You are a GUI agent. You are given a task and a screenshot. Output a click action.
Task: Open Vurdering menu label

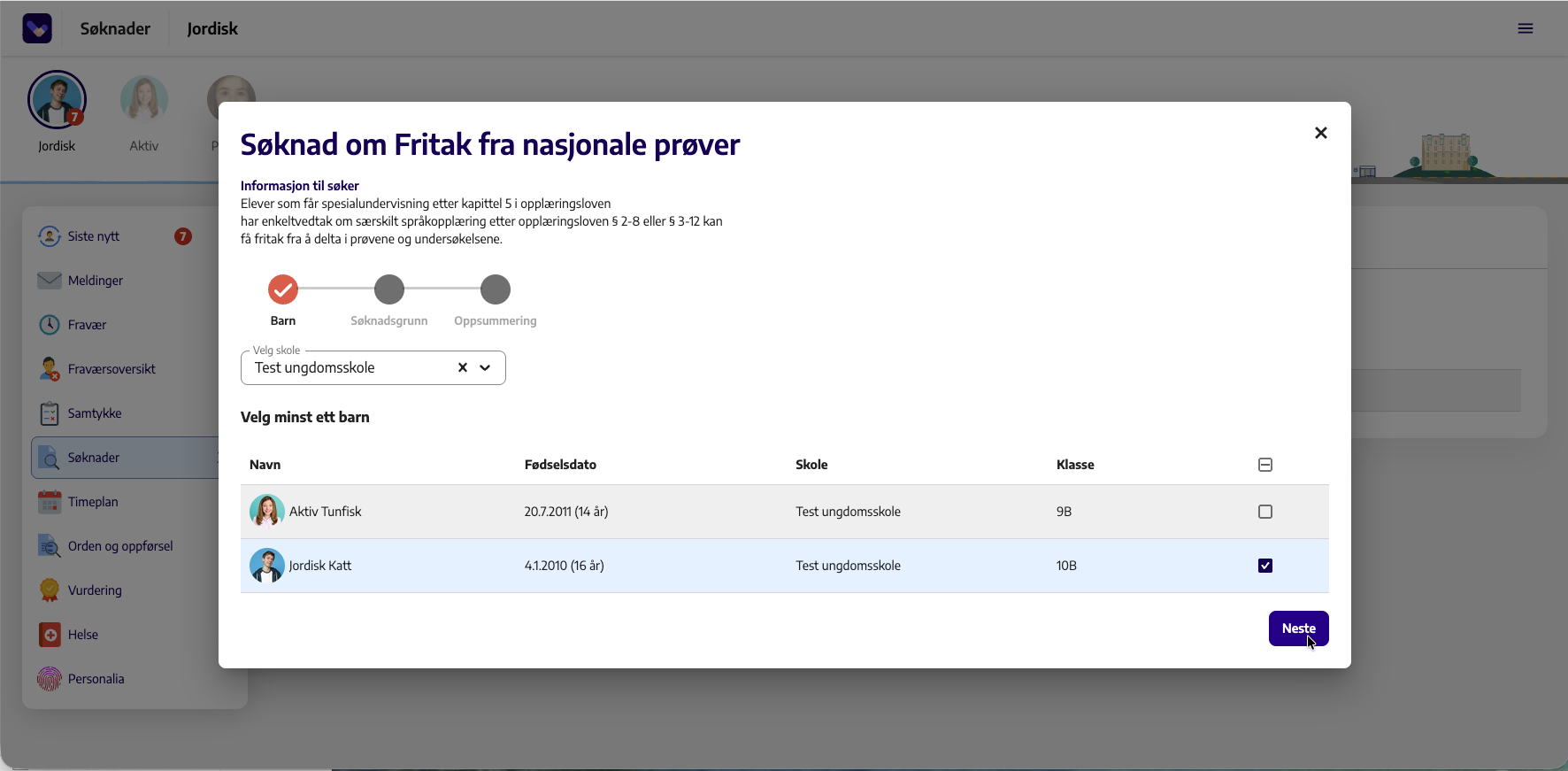click(95, 590)
